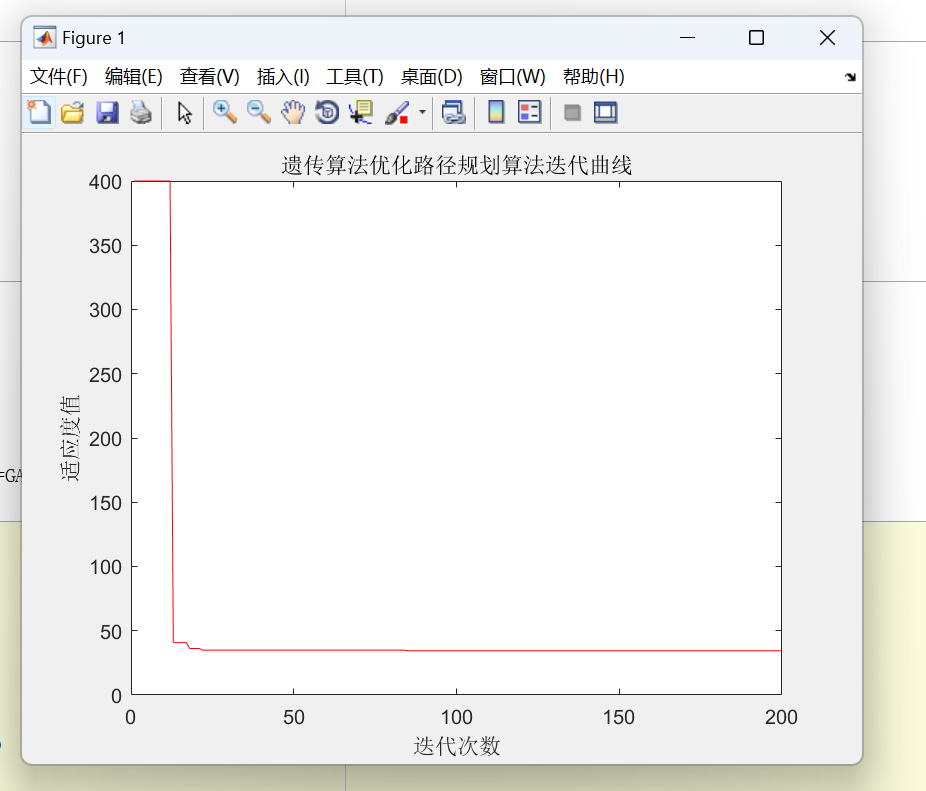The image size is (926, 791).
Task: Save the figure with the floppy disk icon
Action: tap(107, 113)
